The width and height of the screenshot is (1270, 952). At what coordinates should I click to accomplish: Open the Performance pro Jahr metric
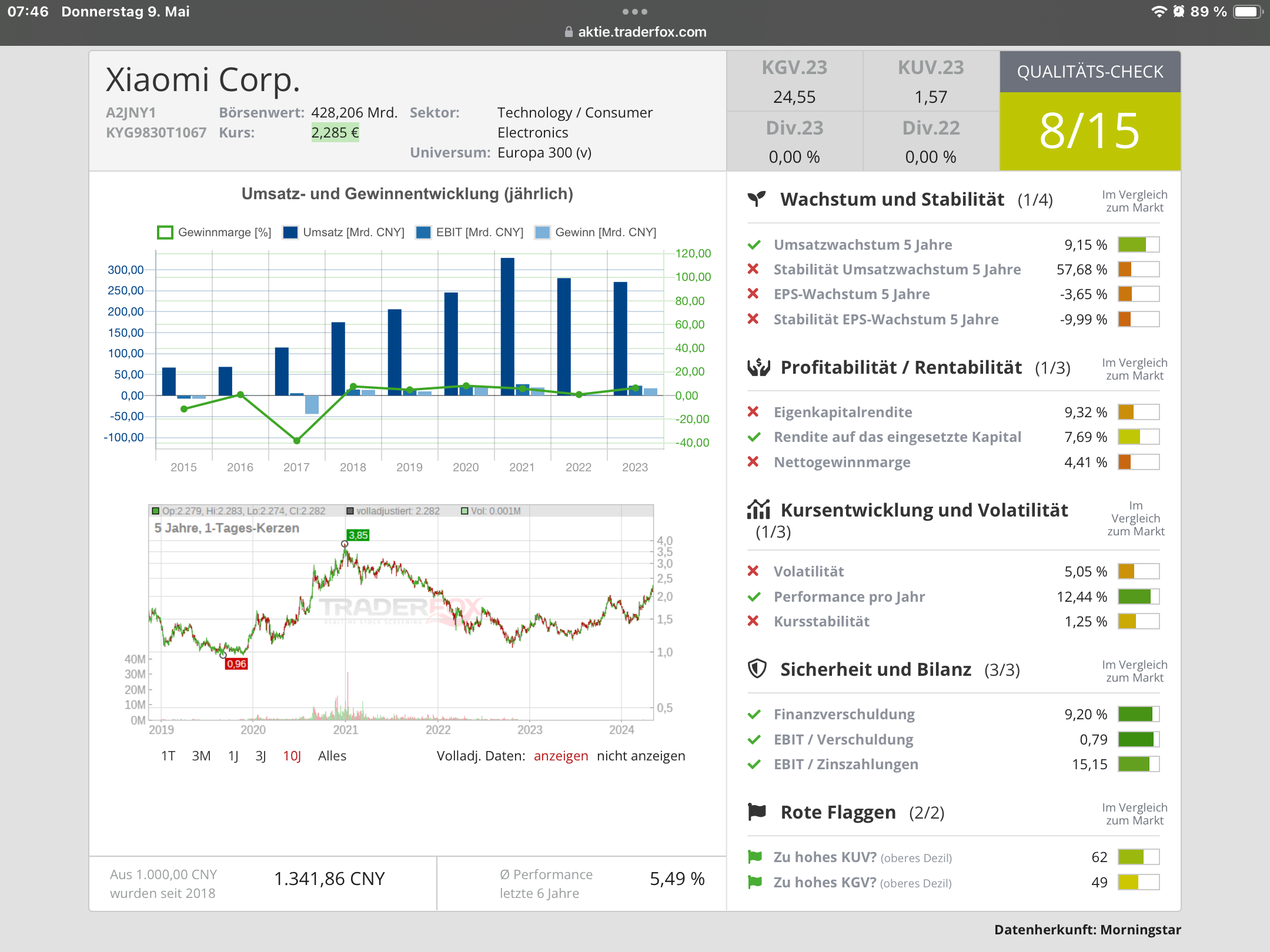pyautogui.click(x=849, y=596)
